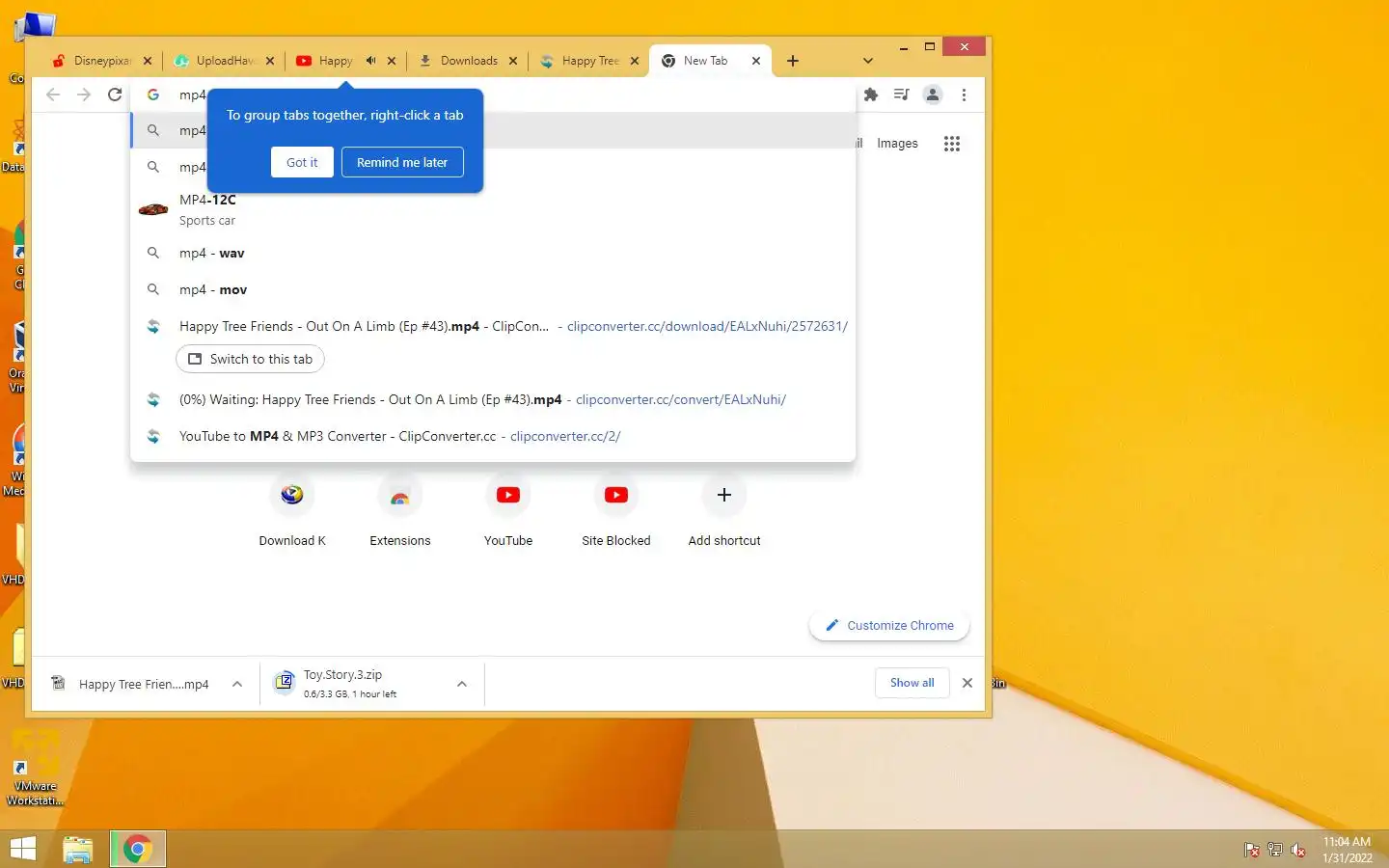1389x868 pixels.
Task: Close the Happy YouTube tab
Action: point(392,61)
